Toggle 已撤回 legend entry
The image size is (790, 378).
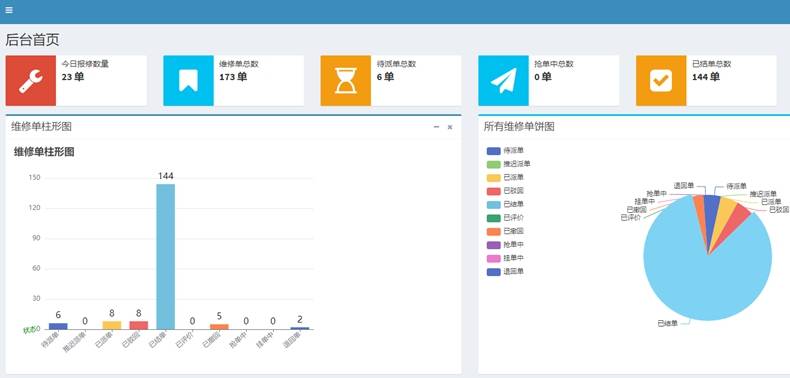tap(505, 231)
